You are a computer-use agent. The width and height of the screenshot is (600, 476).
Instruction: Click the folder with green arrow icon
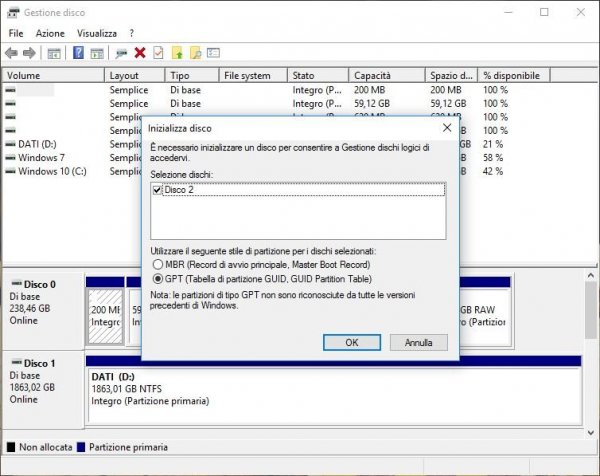(x=177, y=53)
